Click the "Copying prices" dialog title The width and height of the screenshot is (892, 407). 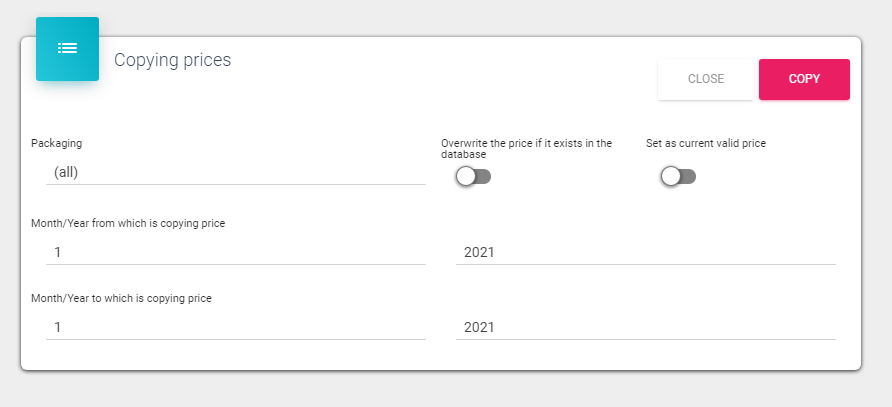point(172,60)
